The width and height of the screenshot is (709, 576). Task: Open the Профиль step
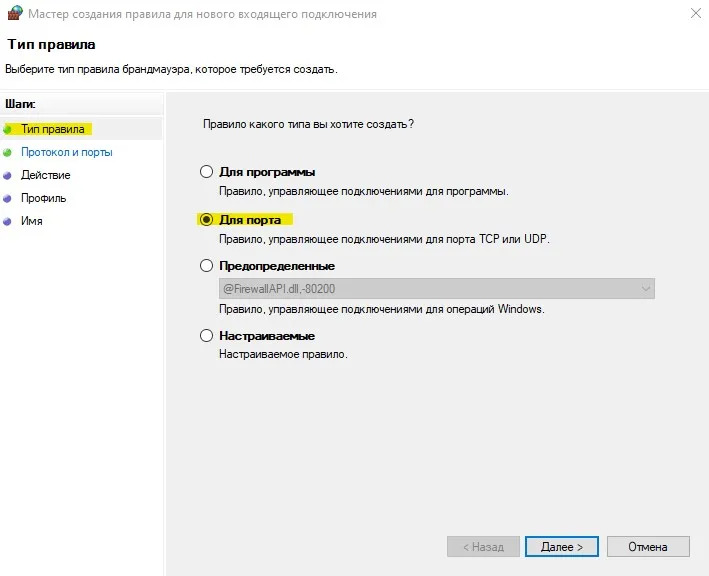[x=43, y=198]
